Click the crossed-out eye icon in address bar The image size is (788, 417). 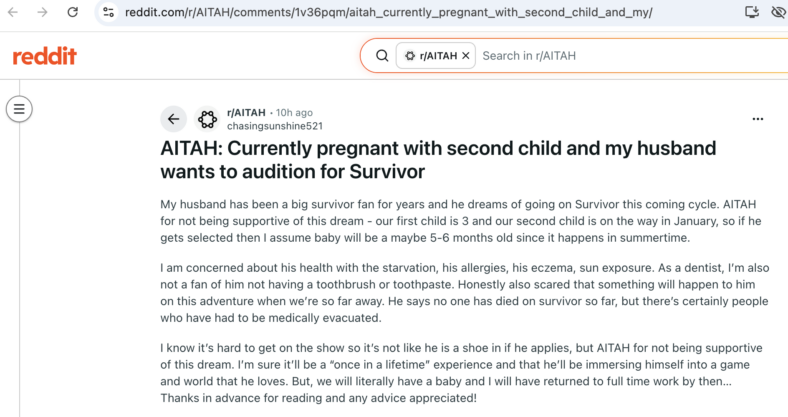tap(778, 12)
